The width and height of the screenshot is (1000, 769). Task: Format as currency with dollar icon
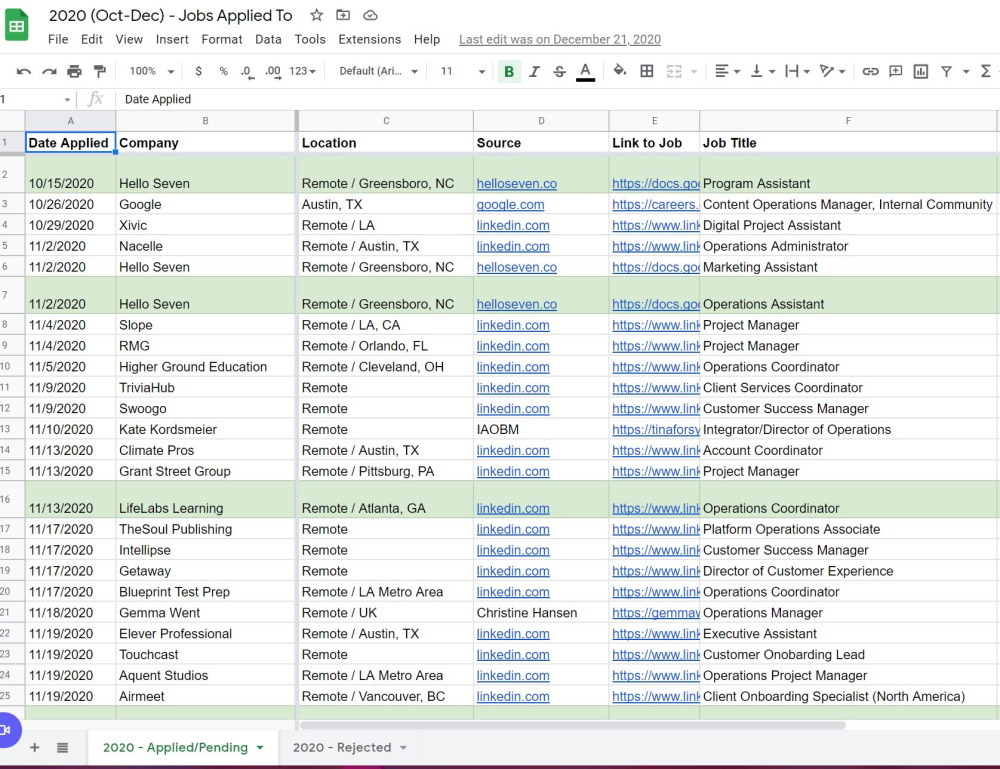pyautogui.click(x=198, y=71)
